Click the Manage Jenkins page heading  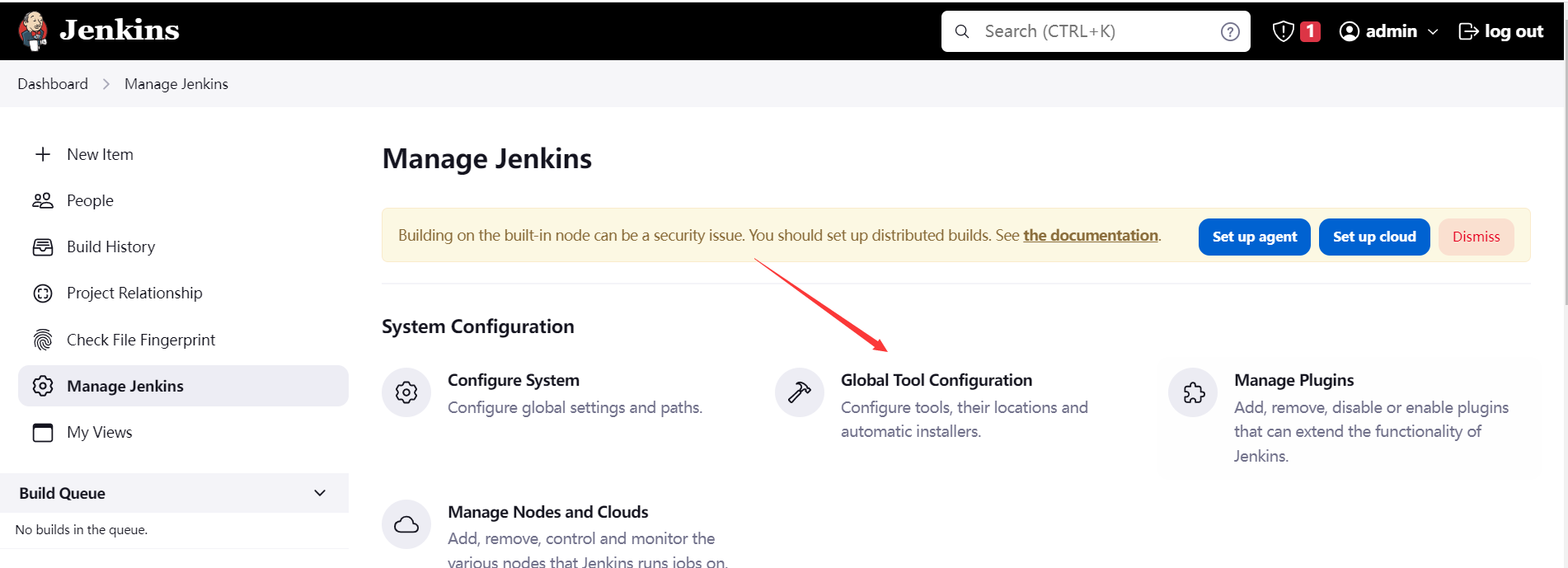point(487,158)
